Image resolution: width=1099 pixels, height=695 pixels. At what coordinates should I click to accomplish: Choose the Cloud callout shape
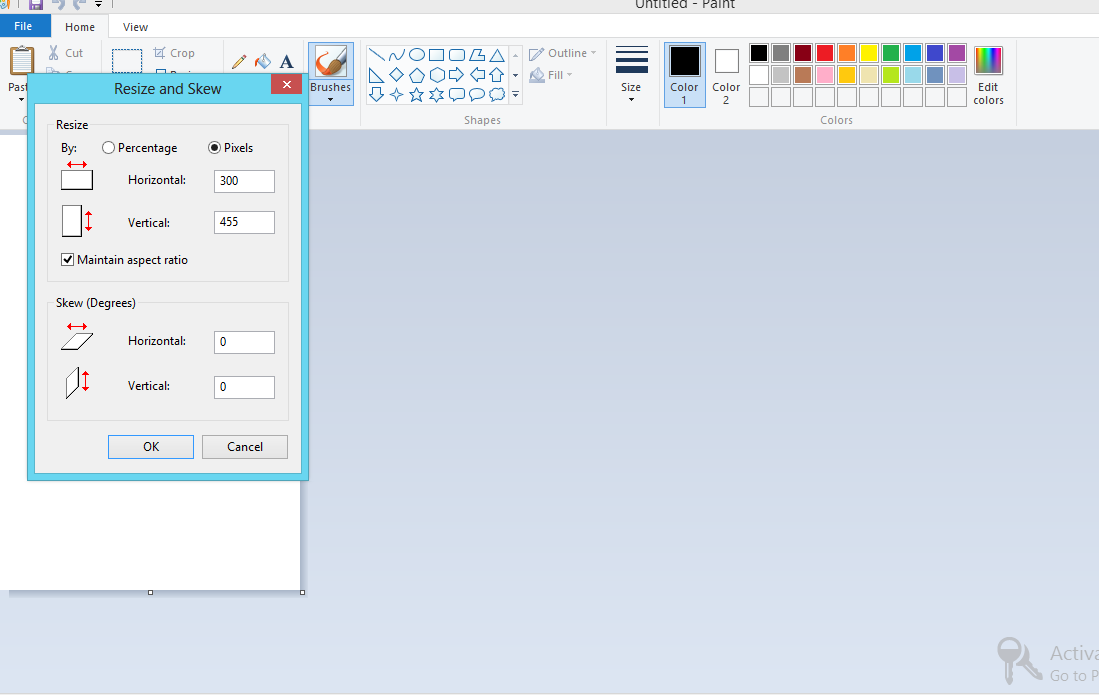[x=497, y=94]
